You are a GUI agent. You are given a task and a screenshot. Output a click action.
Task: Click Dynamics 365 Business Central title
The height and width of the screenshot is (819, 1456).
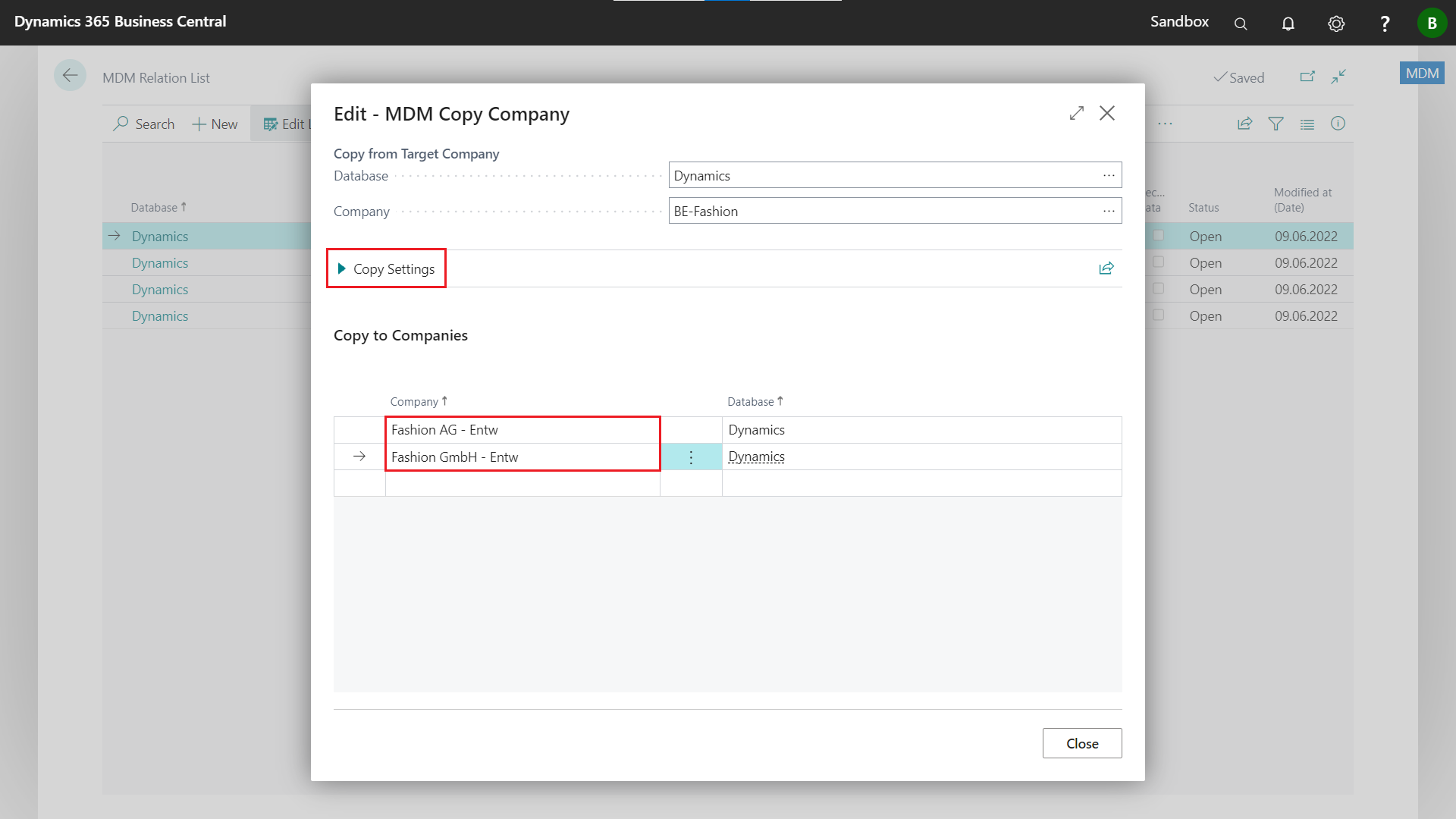tap(120, 21)
